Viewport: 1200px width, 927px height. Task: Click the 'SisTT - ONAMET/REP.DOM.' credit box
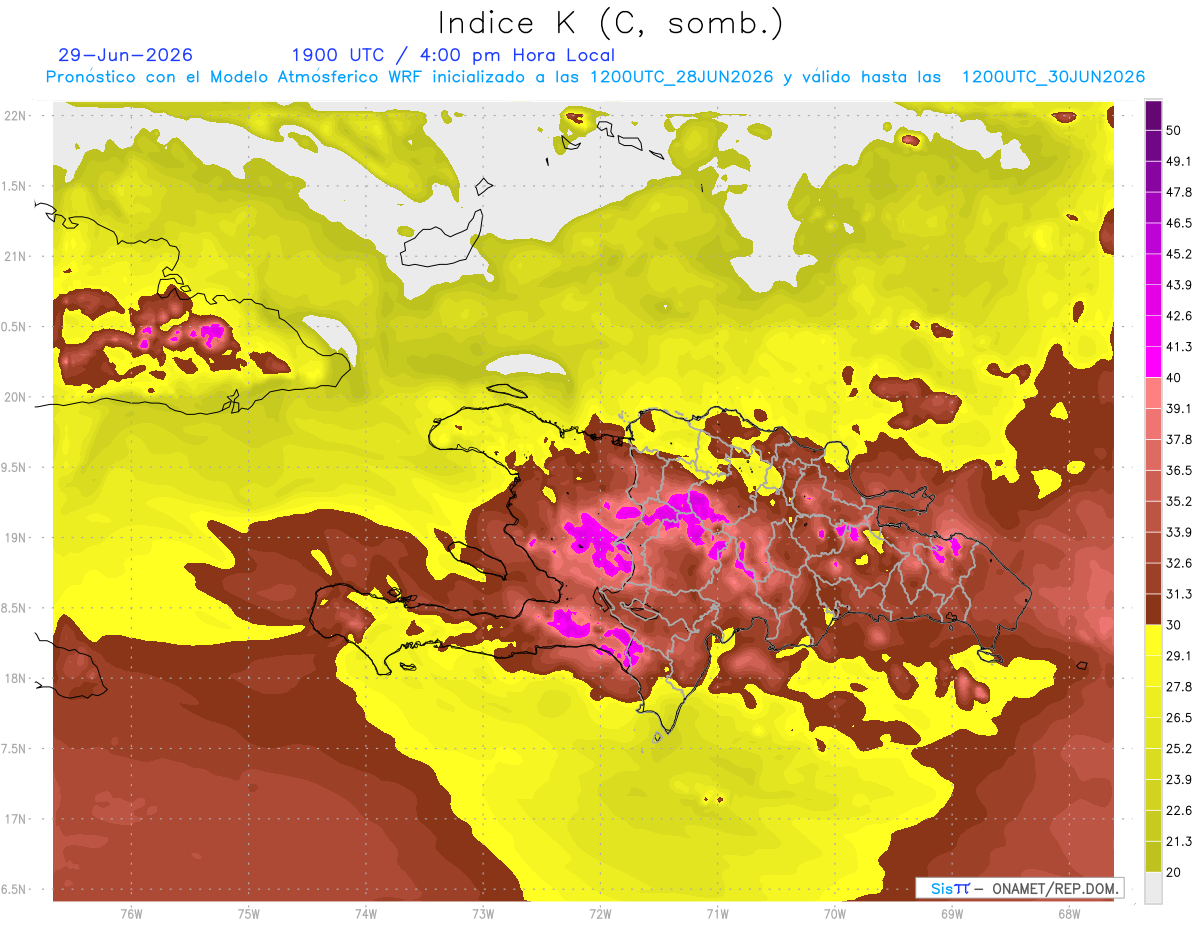coord(1020,888)
